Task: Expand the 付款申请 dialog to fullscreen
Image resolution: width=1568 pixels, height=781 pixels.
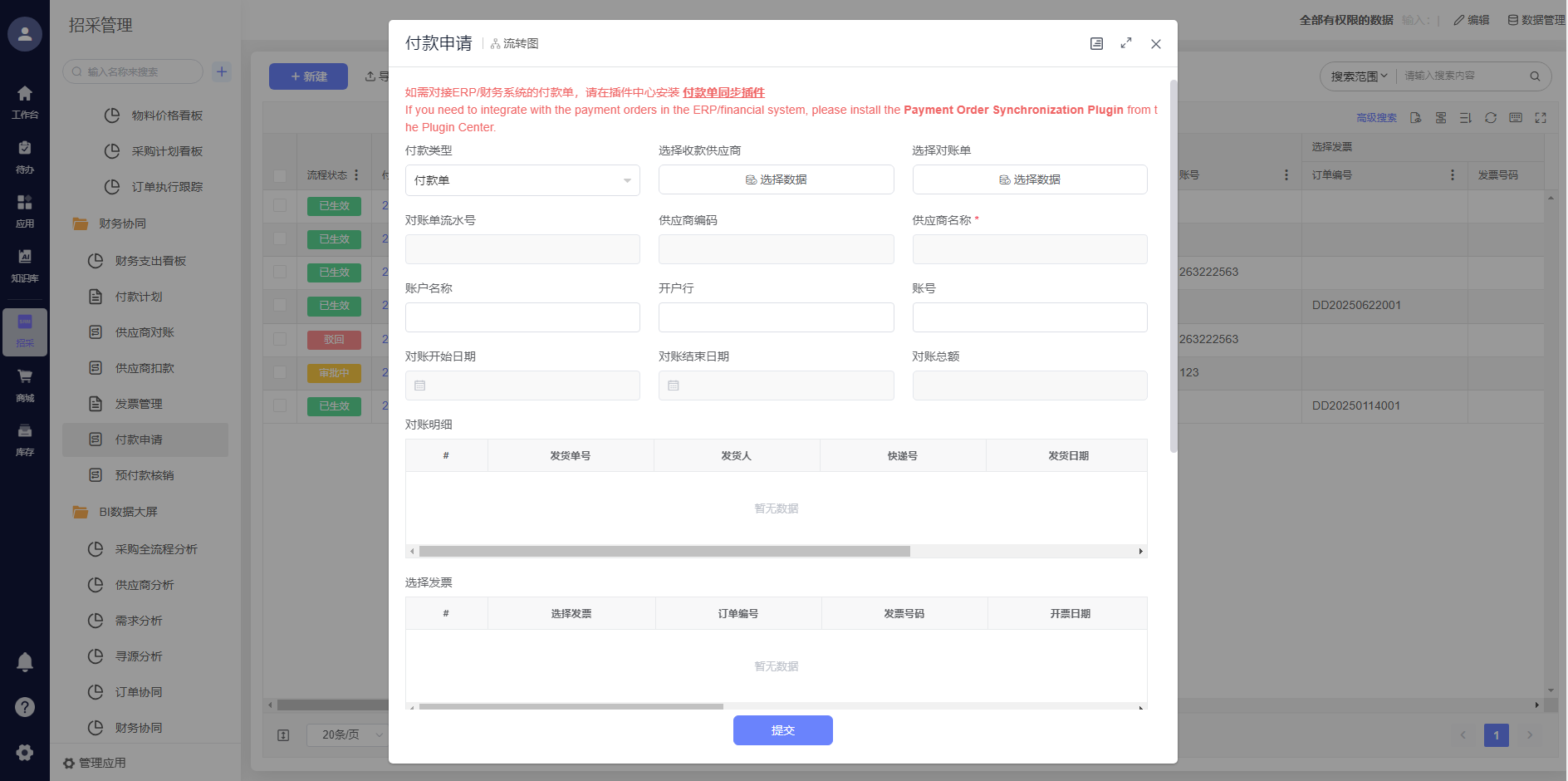Action: click(x=1126, y=44)
